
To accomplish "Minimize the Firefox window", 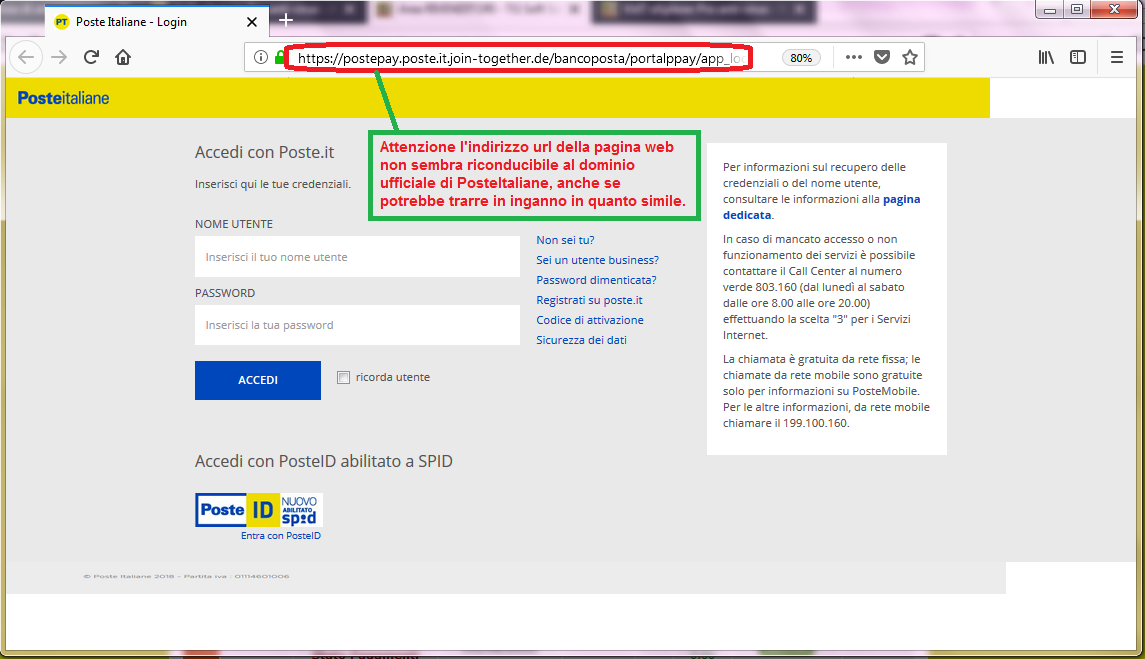I will (x=1050, y=9).
